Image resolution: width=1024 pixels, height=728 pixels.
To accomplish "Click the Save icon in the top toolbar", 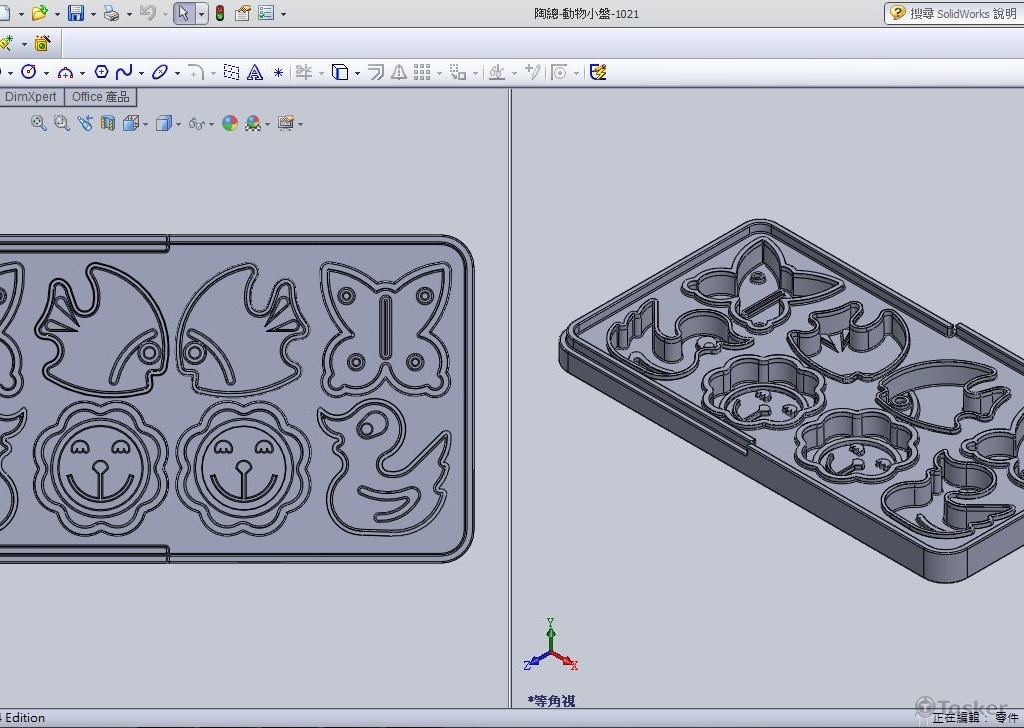I will point(75,13).
